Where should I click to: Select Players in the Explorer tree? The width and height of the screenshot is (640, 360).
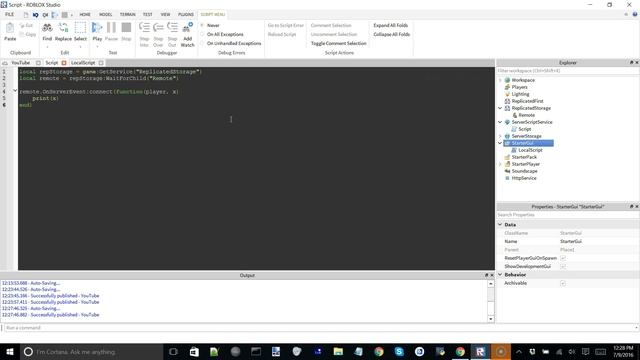(519, 87)
